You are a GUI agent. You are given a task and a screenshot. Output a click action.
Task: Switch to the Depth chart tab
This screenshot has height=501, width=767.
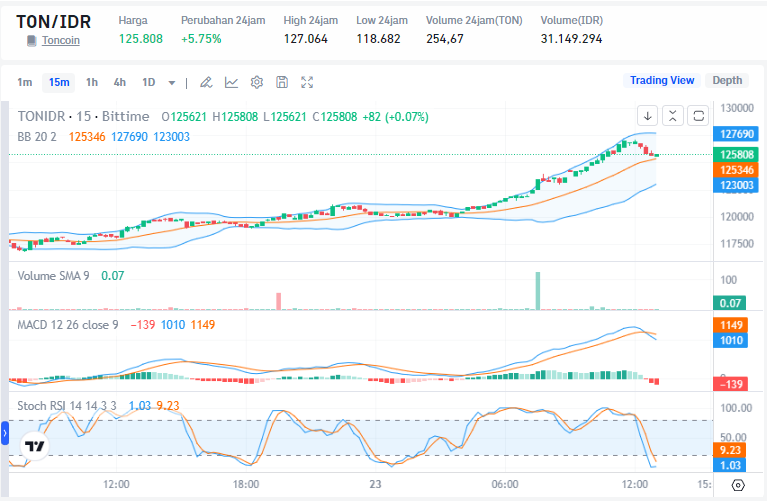point(727,80)
